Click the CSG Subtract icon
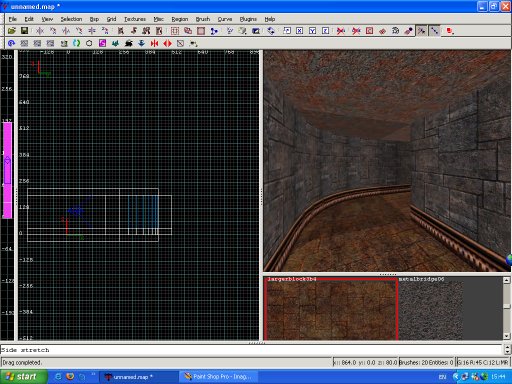The image size is (512, 384). point(175,31)
